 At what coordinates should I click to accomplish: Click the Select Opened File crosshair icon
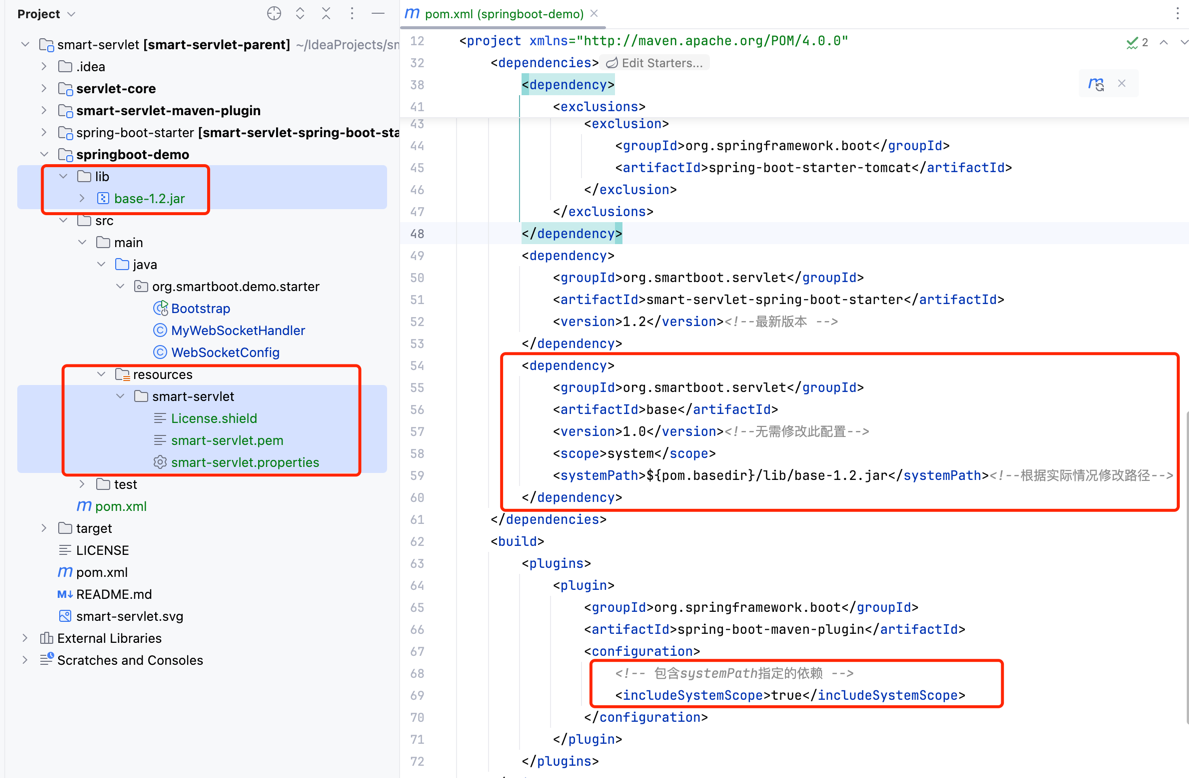[x=275, y=14]
